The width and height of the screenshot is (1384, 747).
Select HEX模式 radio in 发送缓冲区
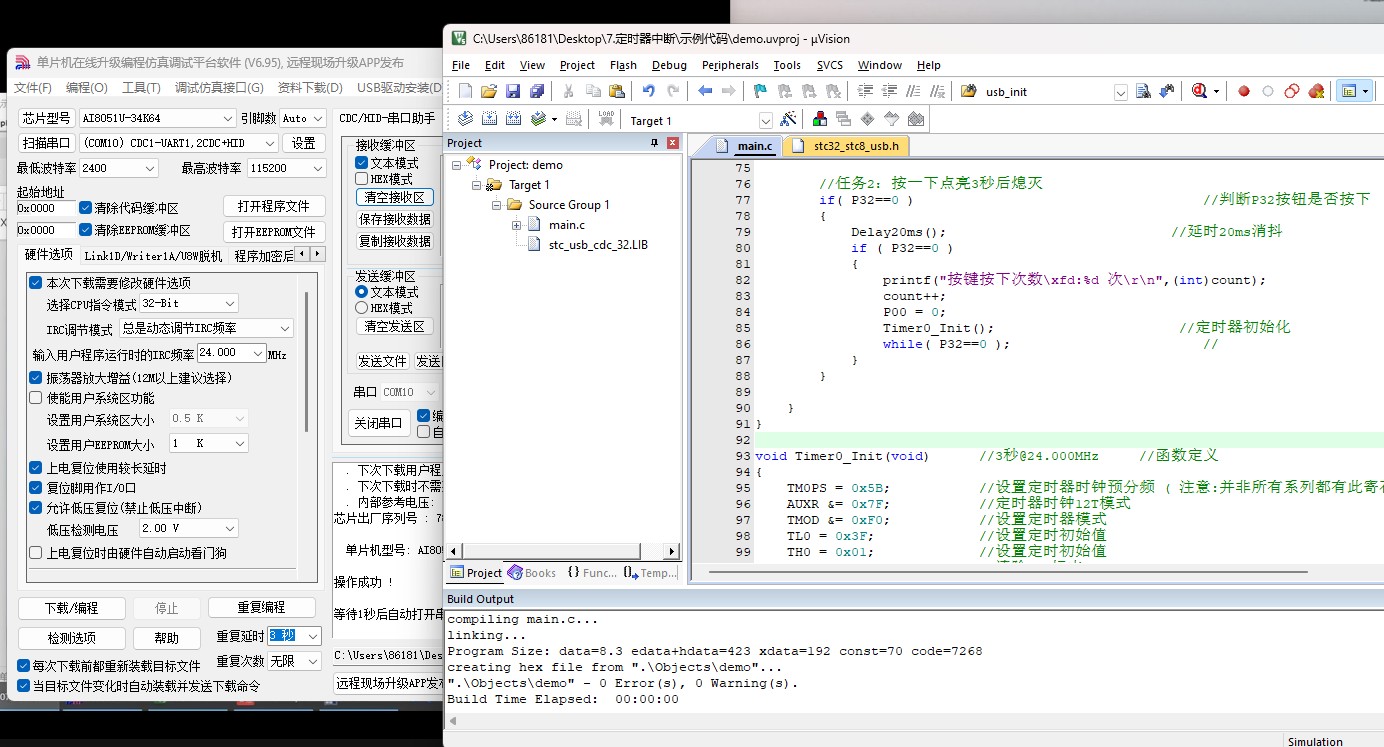[x=362, y=308]
